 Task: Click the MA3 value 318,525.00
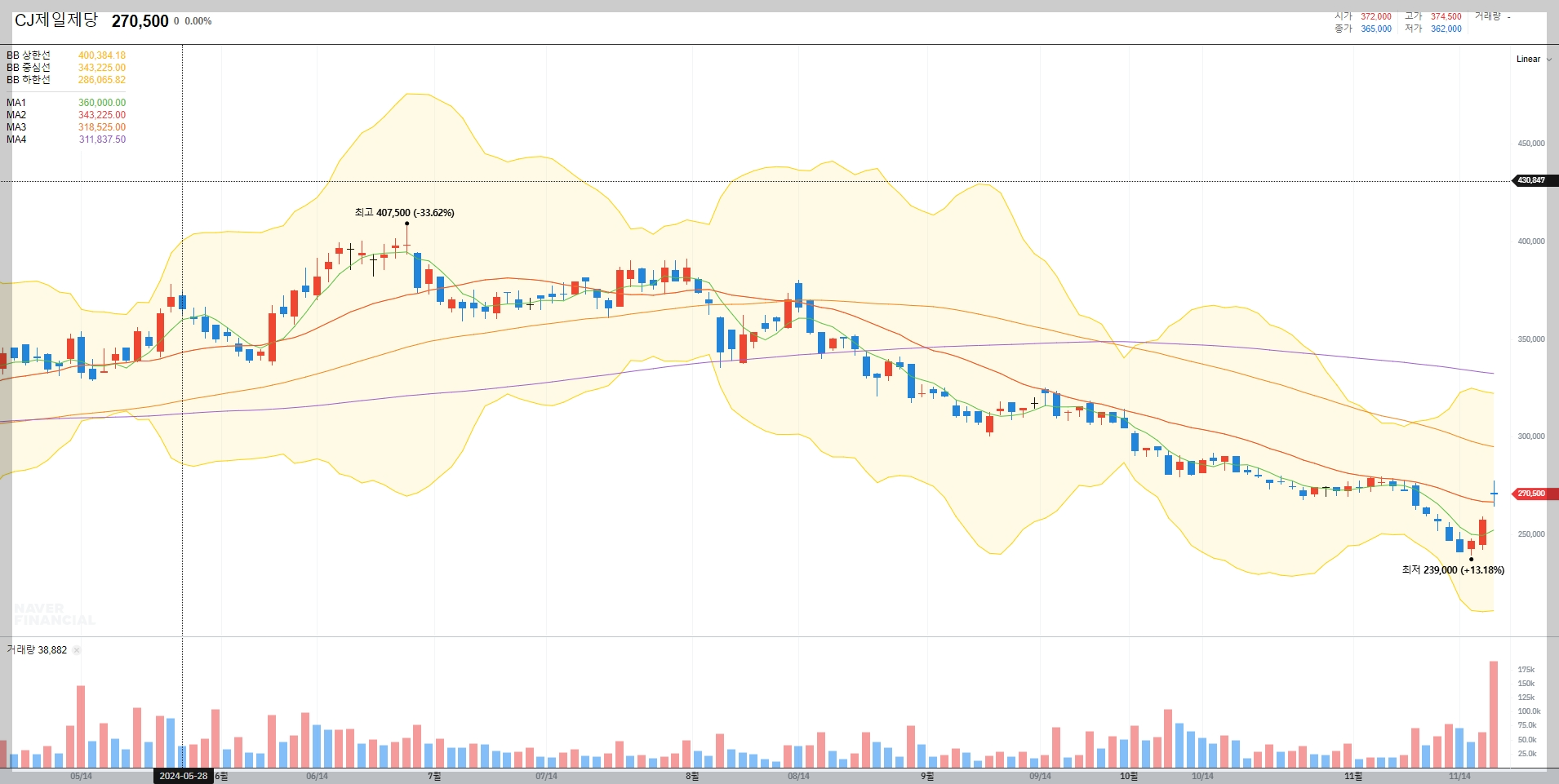click(x=102, y=127)
